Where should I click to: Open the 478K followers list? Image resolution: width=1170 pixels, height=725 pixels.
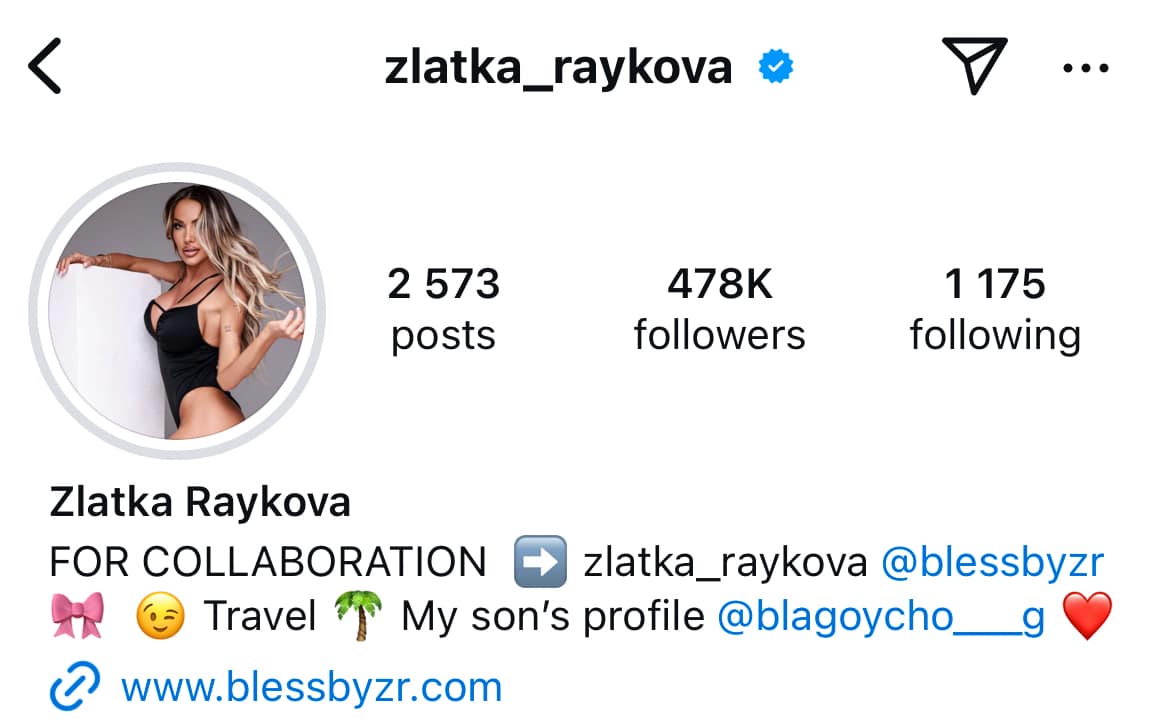coord(719,309)
